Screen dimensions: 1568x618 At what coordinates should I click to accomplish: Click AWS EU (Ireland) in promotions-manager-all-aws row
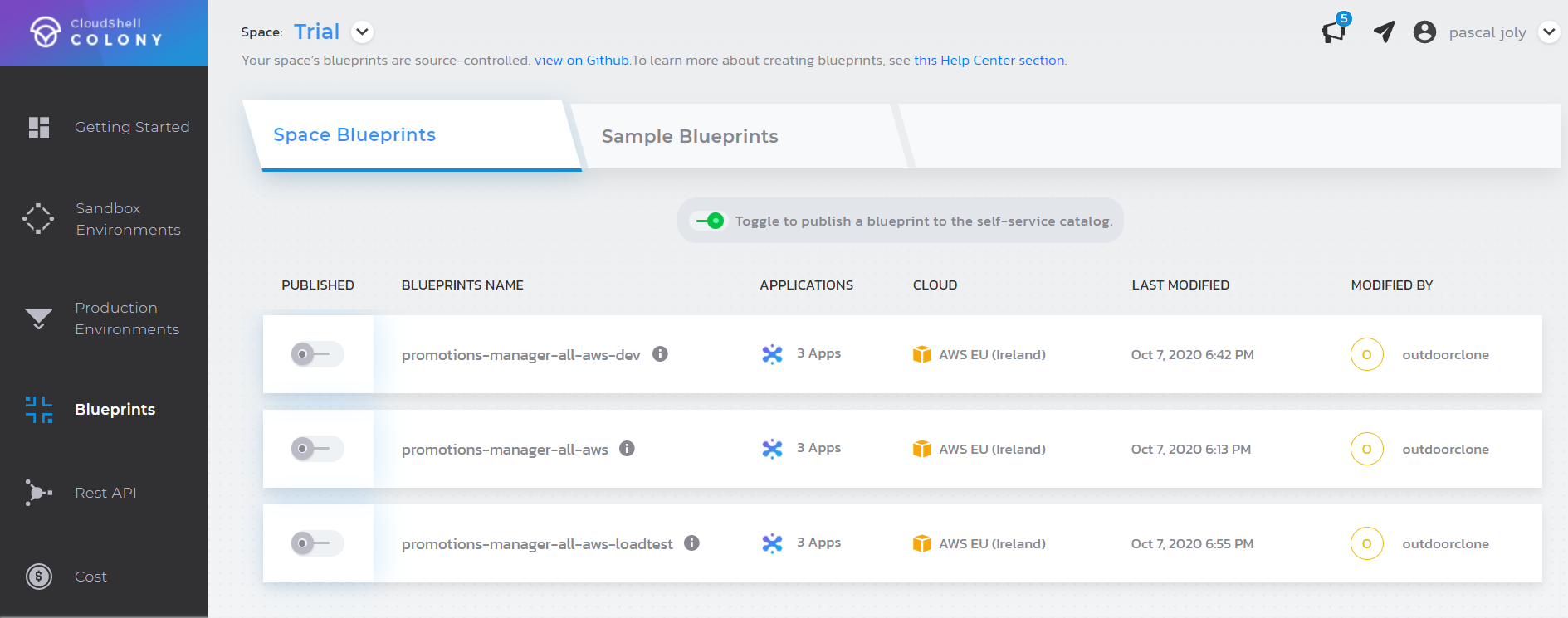(x=992, y=450)
